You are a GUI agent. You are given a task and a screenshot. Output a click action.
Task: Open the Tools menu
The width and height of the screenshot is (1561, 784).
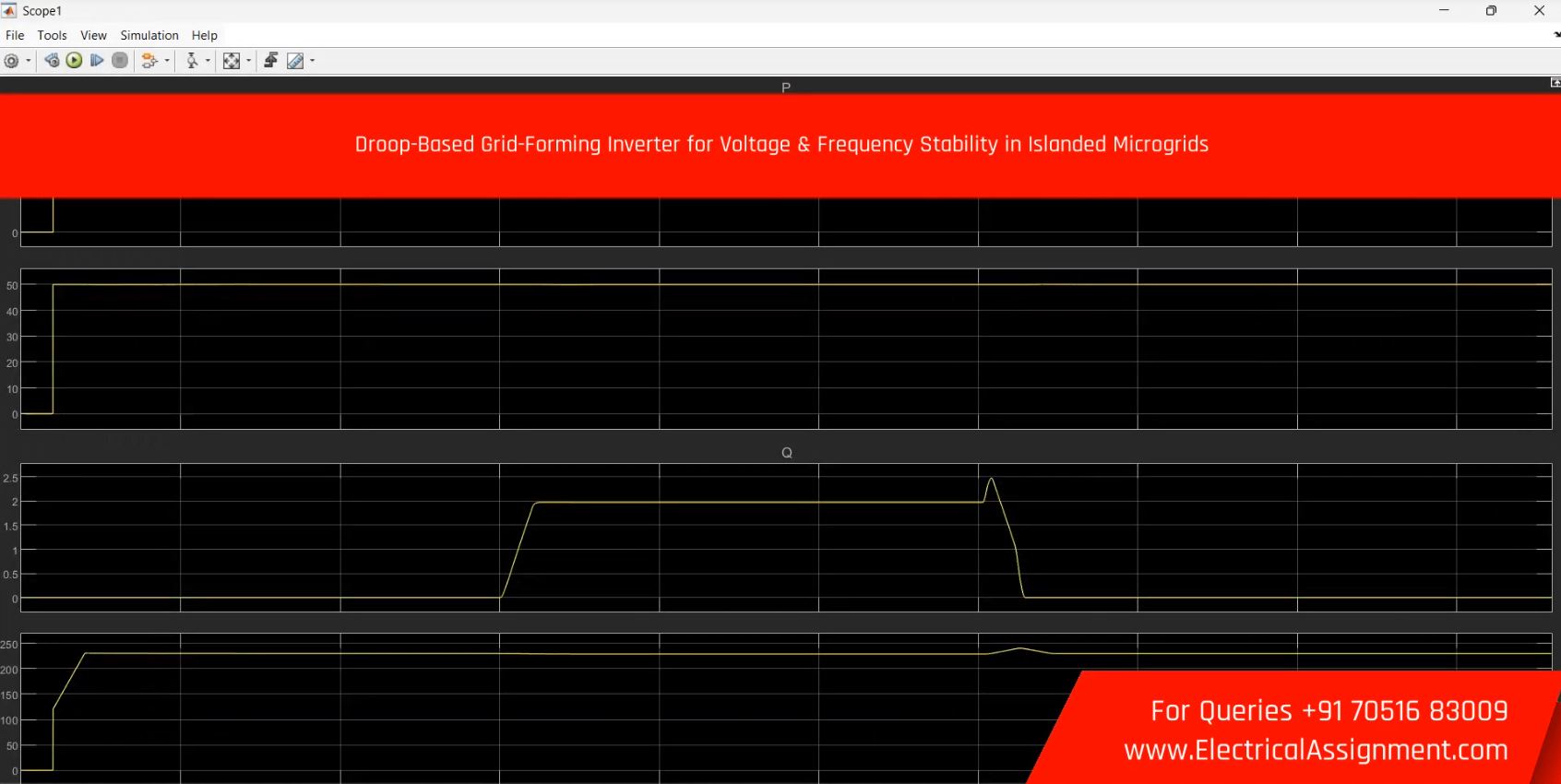[52, 35]
